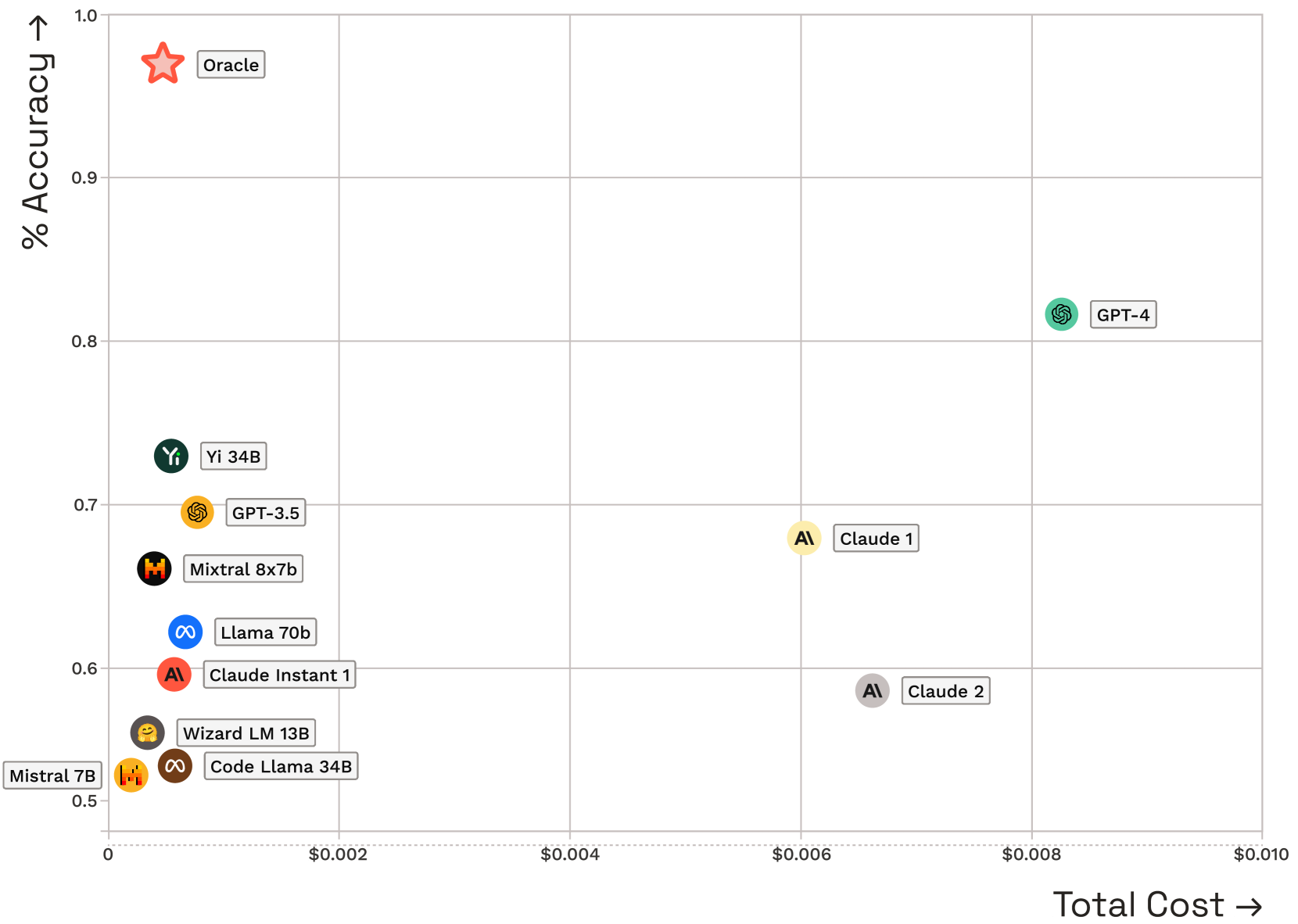Click the orange GPT-3.5 logo marker

click(197, 512)
